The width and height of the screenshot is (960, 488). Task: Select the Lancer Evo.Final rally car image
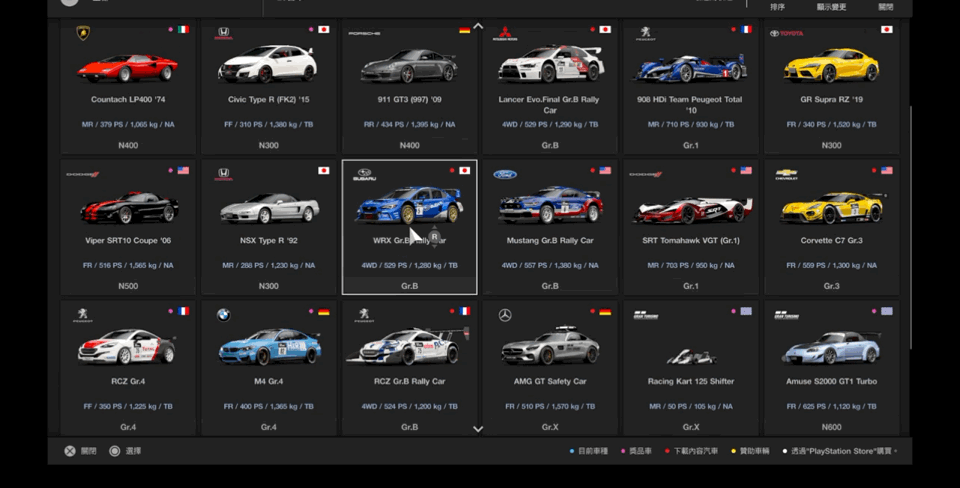(x=550, y=64)
